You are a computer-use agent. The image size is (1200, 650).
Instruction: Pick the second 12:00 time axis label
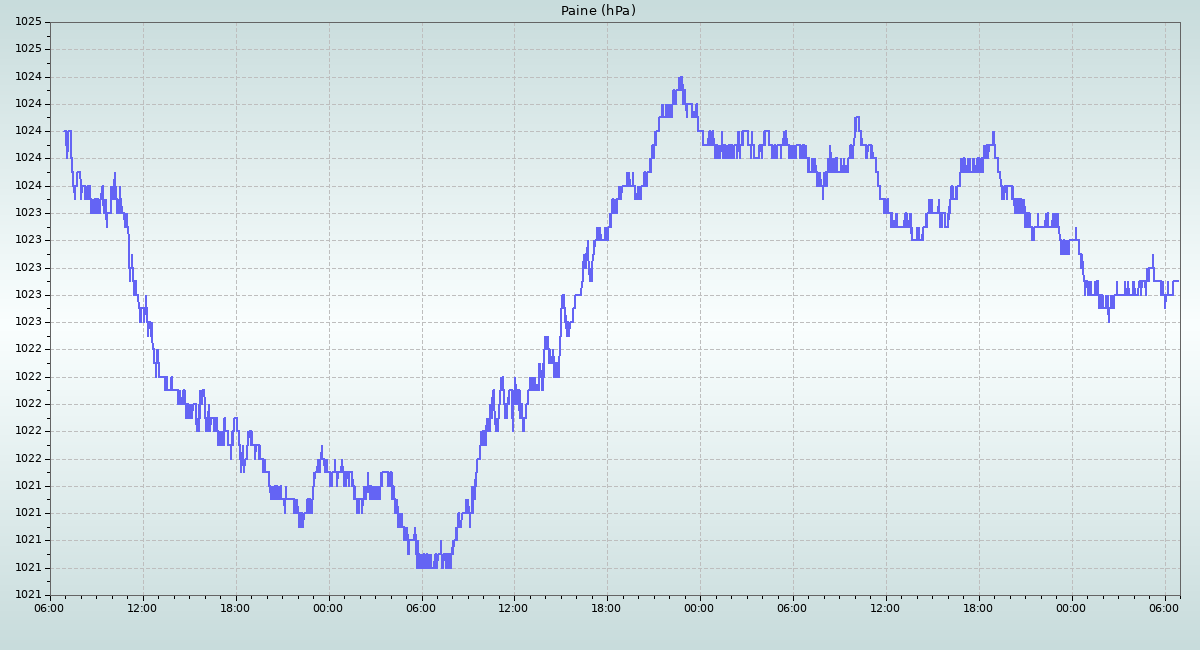(513, 607)
